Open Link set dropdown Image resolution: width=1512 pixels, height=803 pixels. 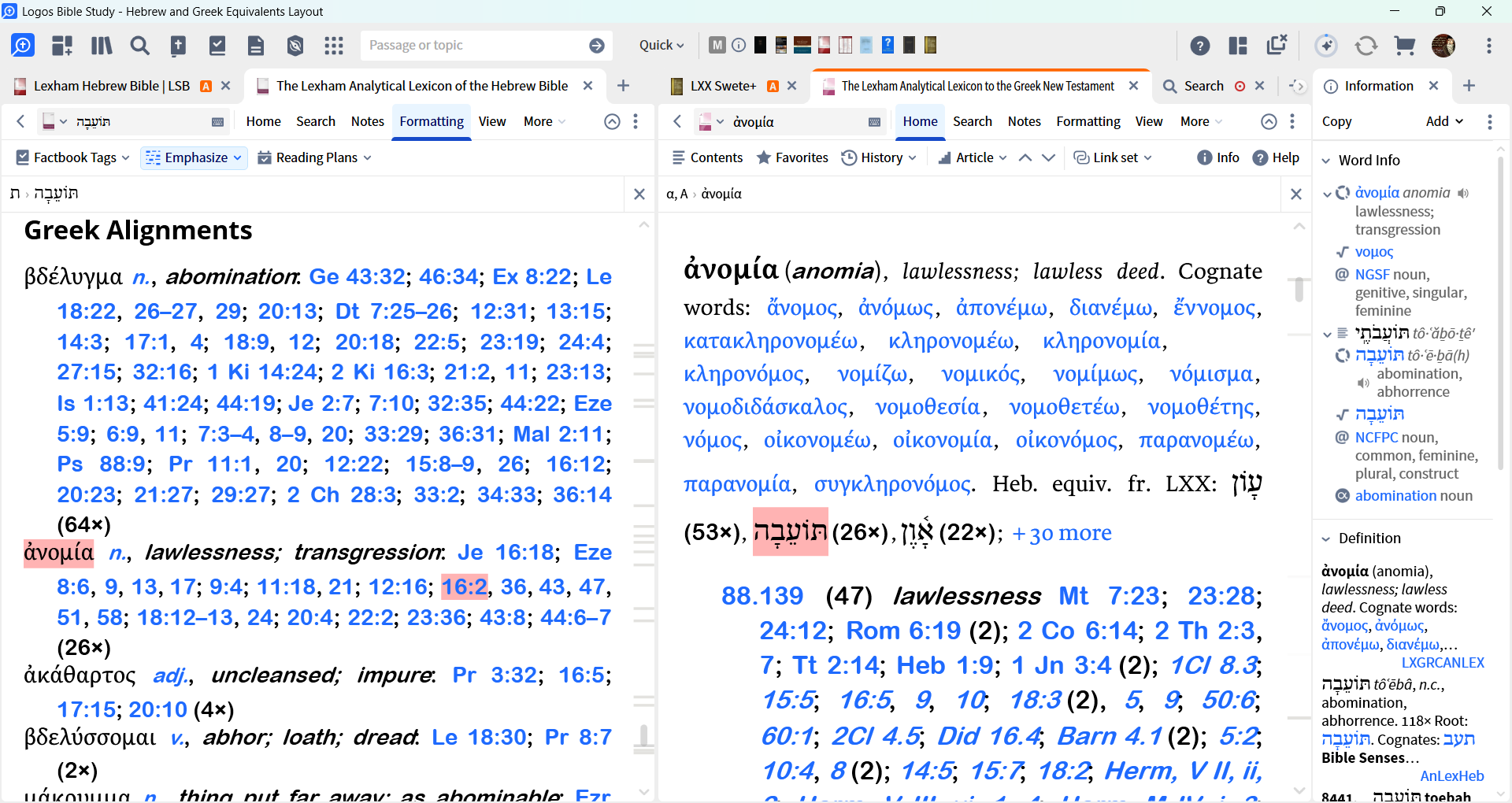pyautogui.click(x=1114, y=157)
